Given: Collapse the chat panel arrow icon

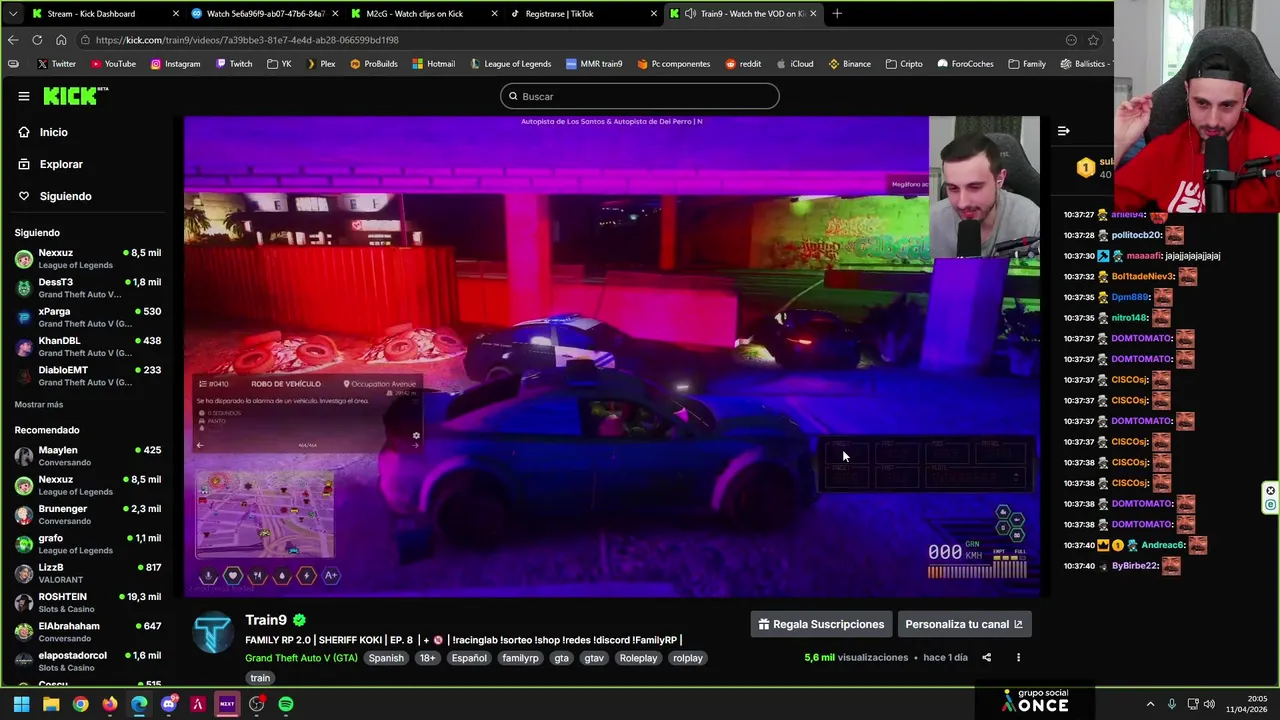Looking at the screenshot, I should 1063,131.
